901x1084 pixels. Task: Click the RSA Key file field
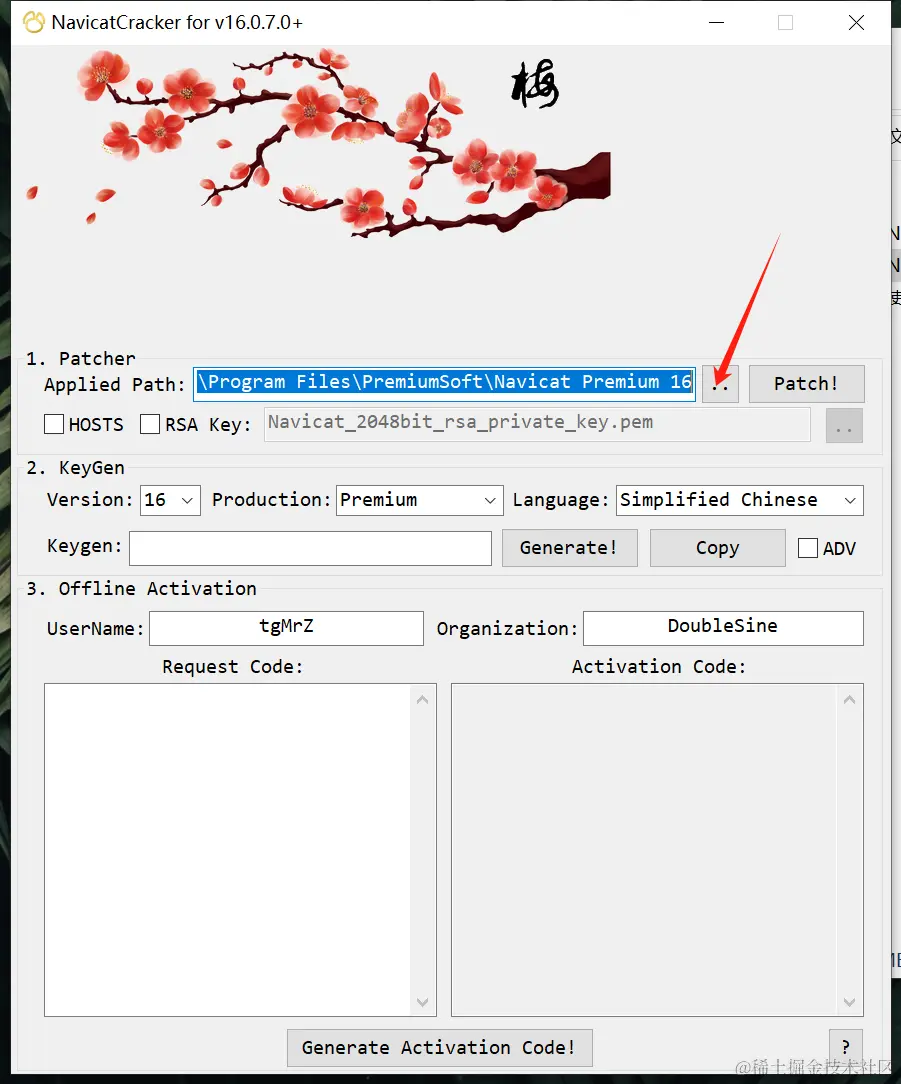pyautogui.click(x=537, y=424)
